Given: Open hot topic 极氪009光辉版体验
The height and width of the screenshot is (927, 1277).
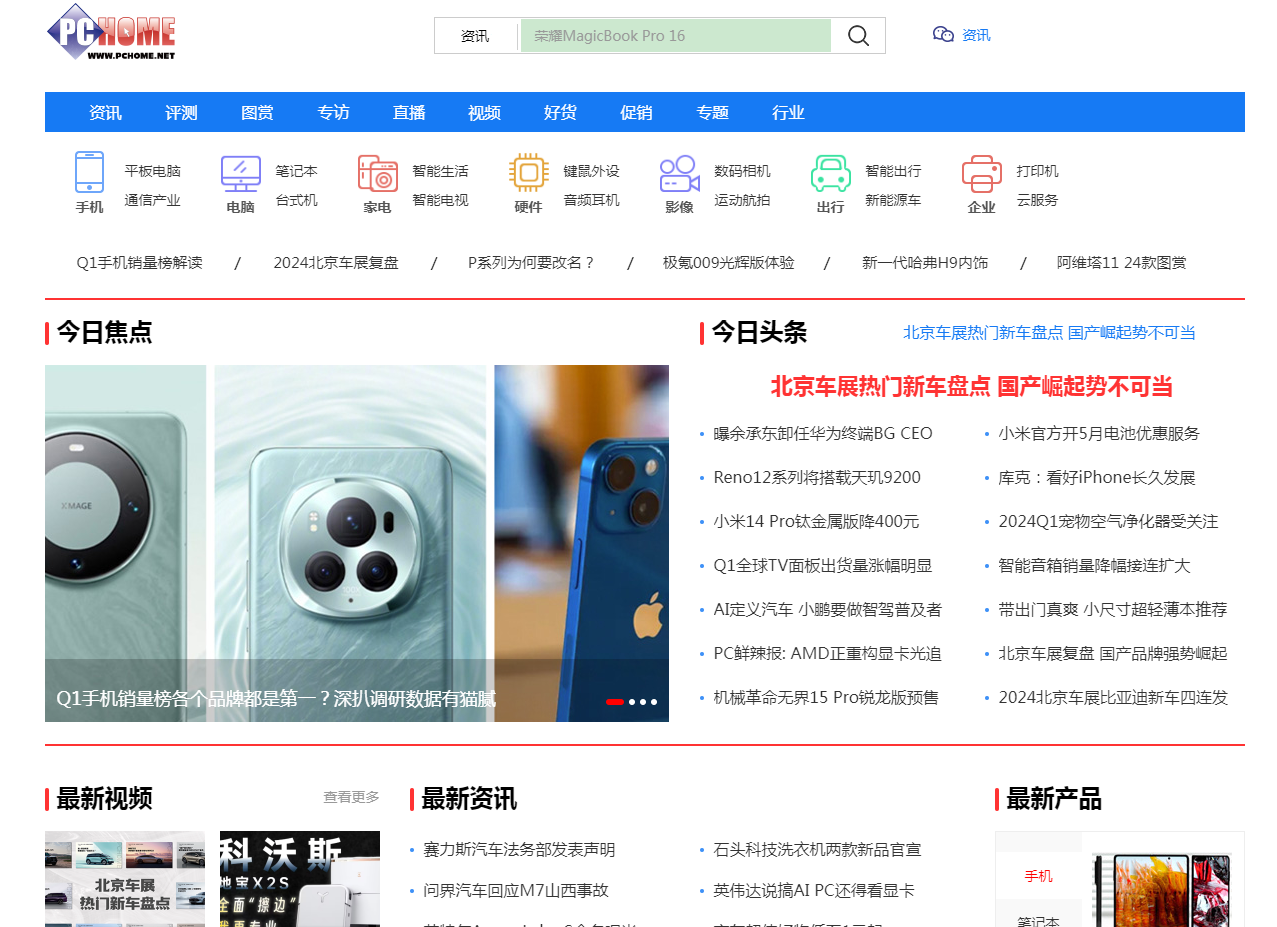Looking at the screenshot, I should [728, 263].
